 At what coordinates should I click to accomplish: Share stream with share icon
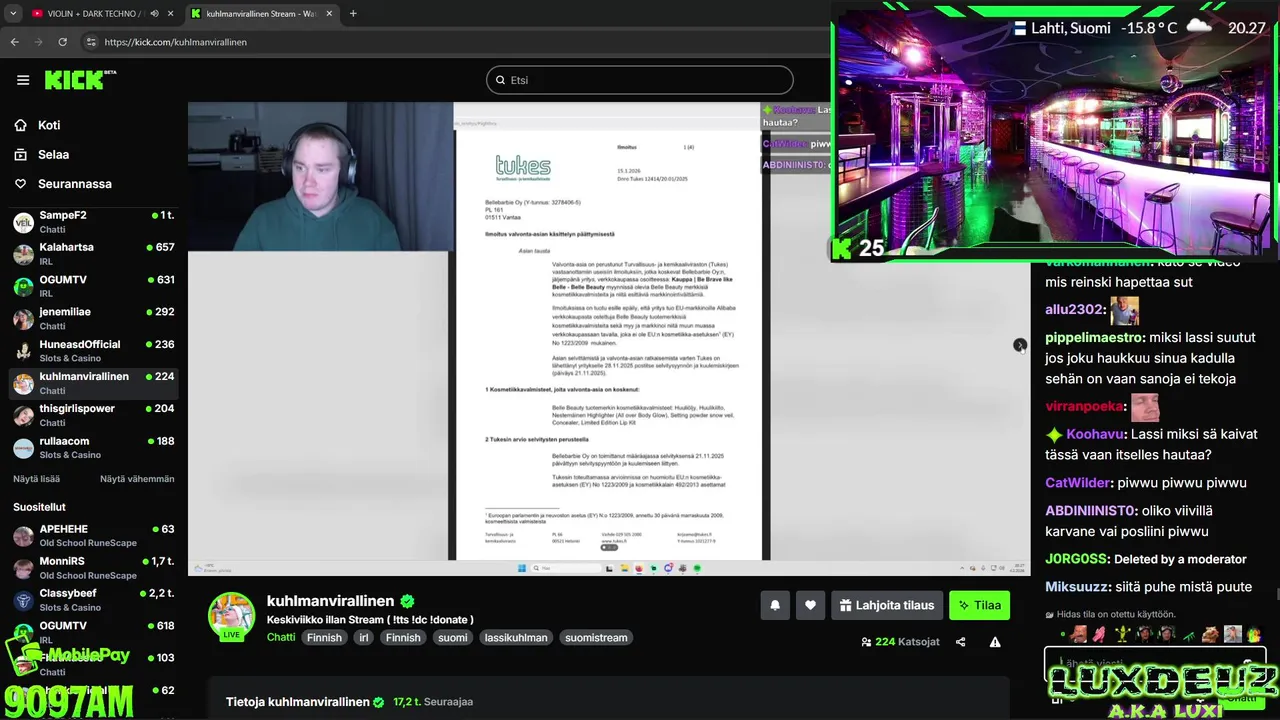(960, 642)
